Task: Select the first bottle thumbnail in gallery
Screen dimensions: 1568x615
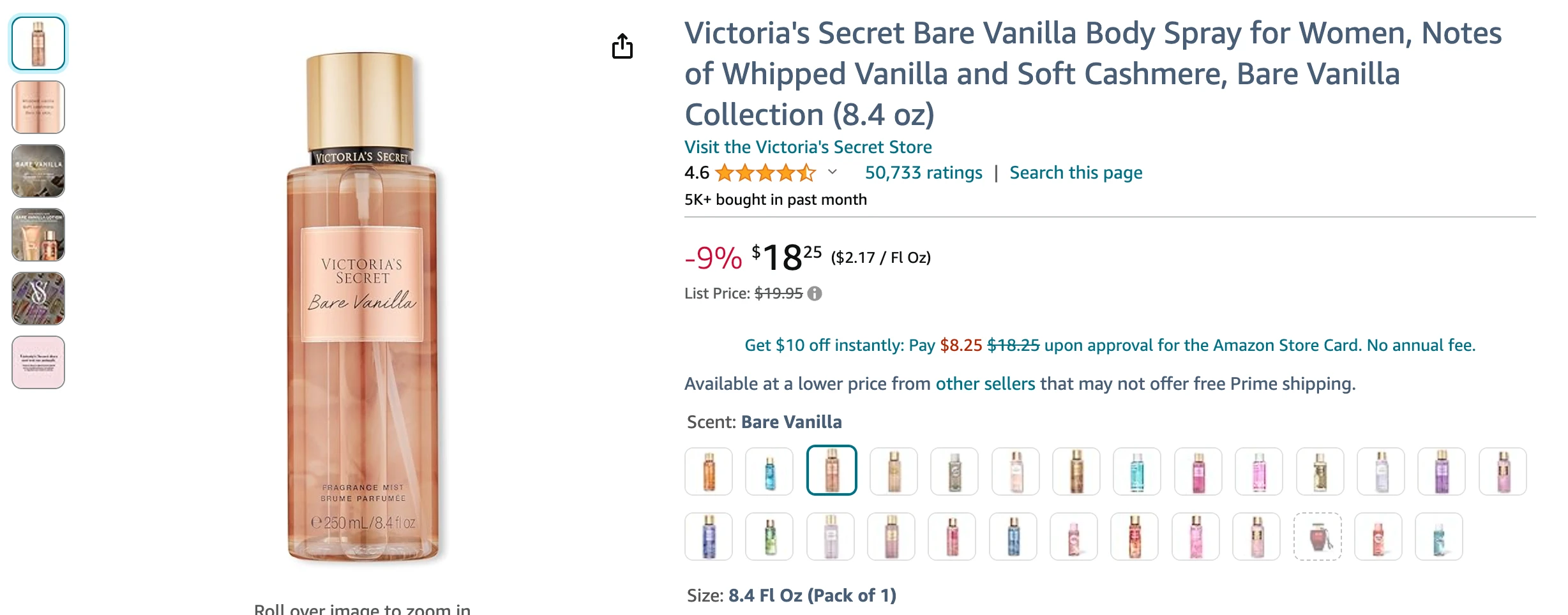Action: (x=38, y=43)
